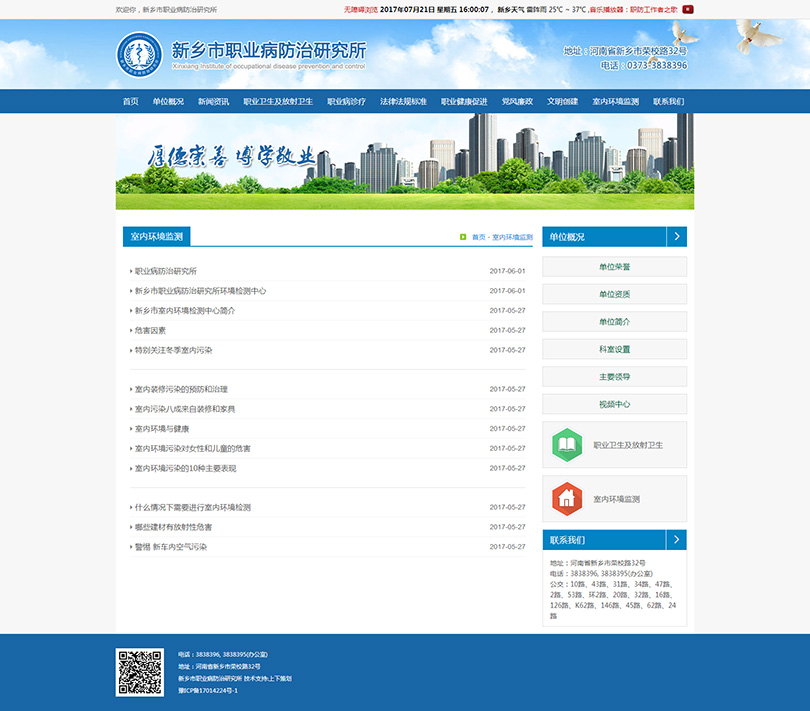
Task: Go to 职业病诊疗 in the nav menu
Action: tap(346, 102)
